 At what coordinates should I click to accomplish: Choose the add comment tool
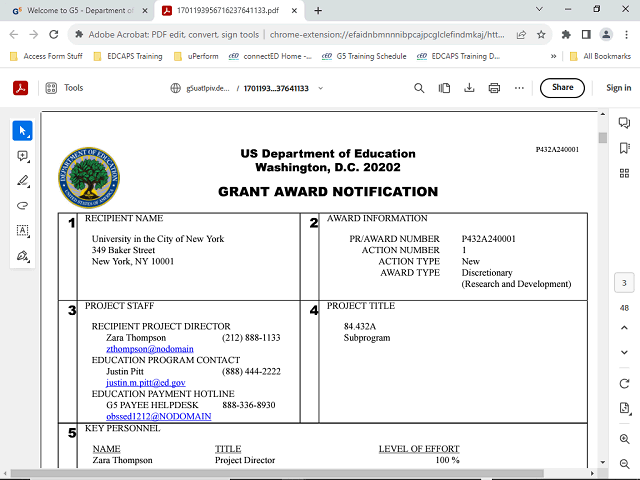pyautogui.click(x=22, y=156)
